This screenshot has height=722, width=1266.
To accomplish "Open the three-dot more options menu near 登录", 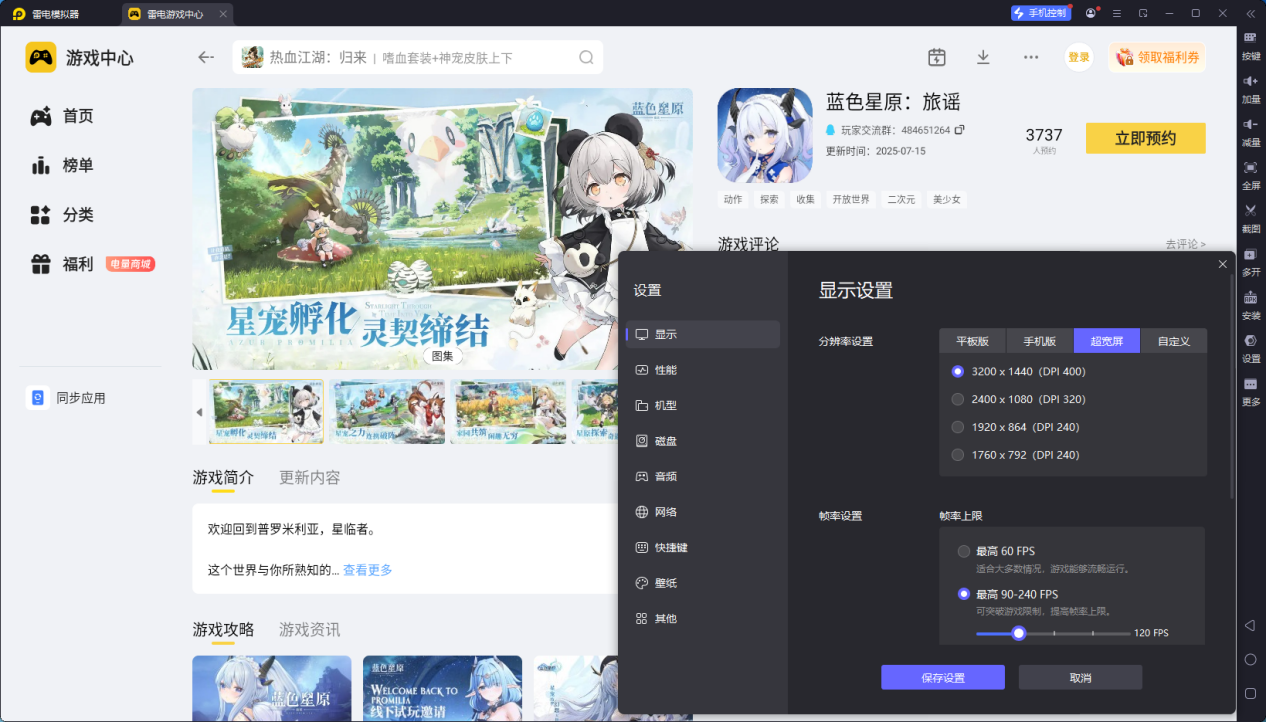I will pyautogui.click(x=1030, y=57).
